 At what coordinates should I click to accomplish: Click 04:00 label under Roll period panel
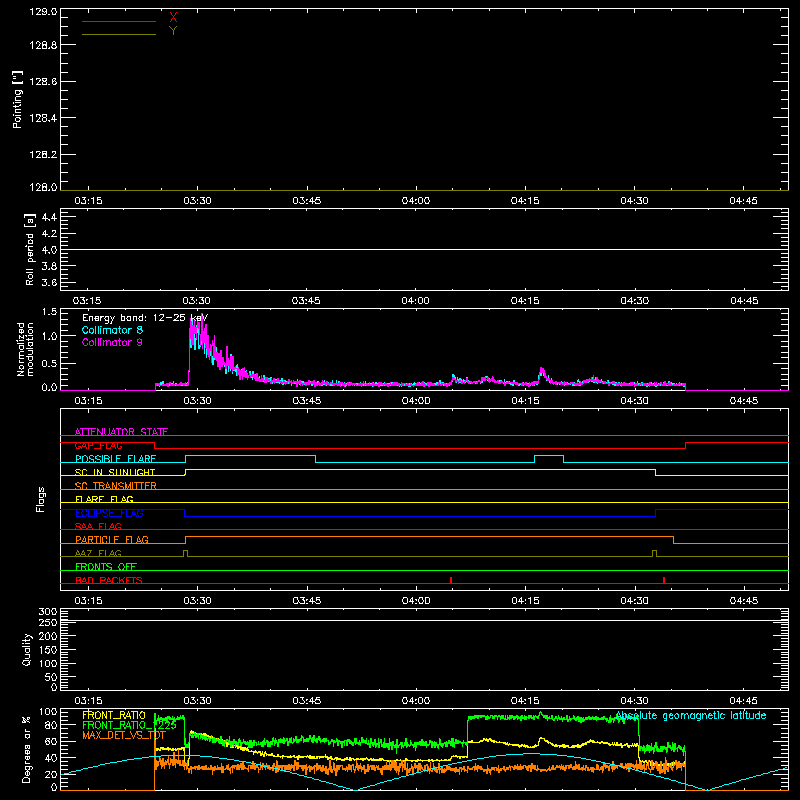pos(415,301)
